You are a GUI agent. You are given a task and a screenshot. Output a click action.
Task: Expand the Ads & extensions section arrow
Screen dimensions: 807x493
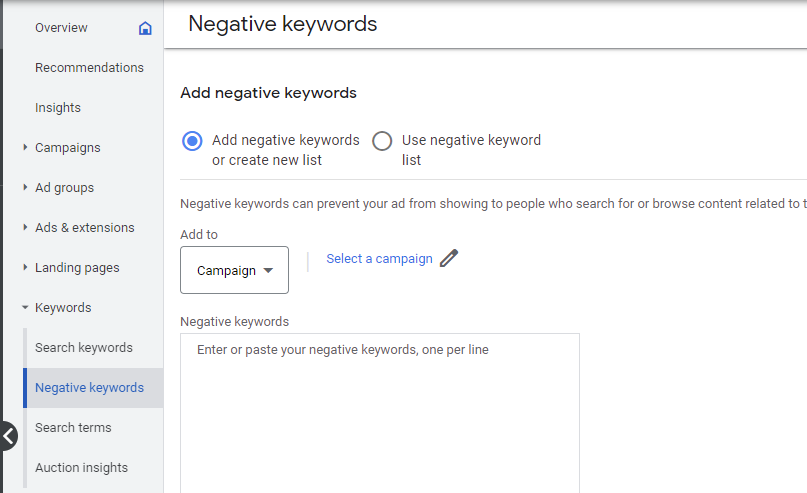25,227
